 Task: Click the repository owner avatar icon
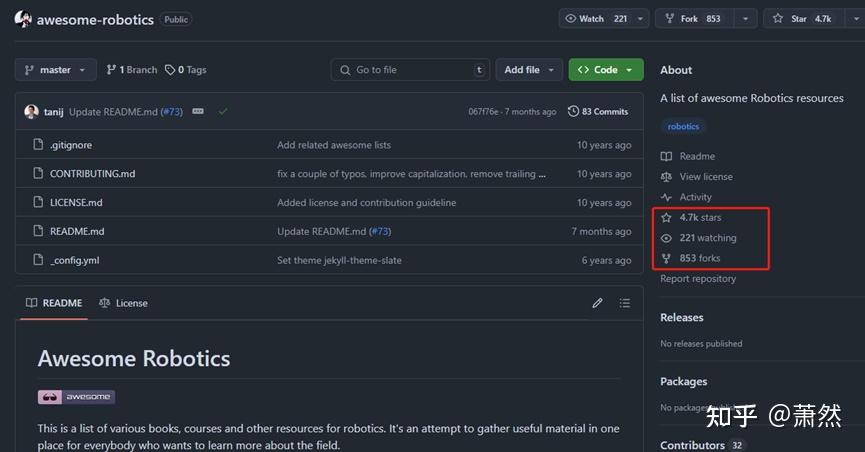[x=23, y=19]
